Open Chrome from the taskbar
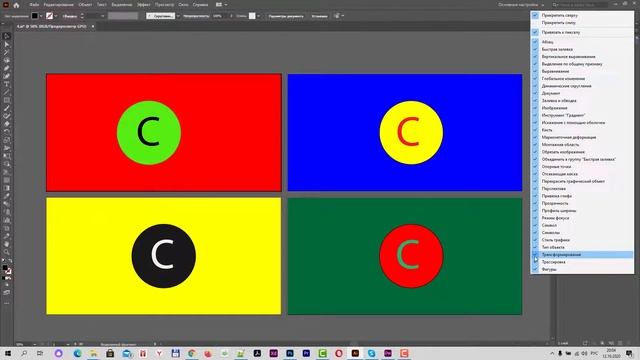Viewport: 640px width, 360px height. [192, 353]
